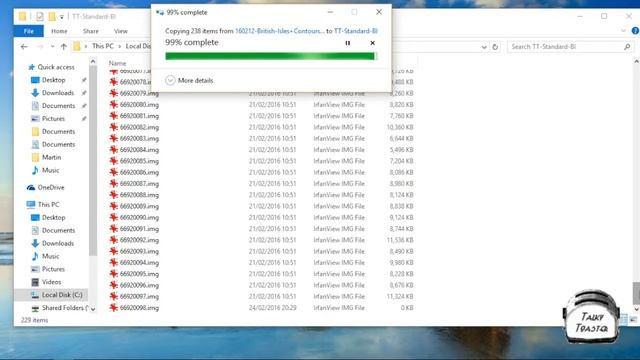Switch to the Share ribbon tab

click(91, 31)
